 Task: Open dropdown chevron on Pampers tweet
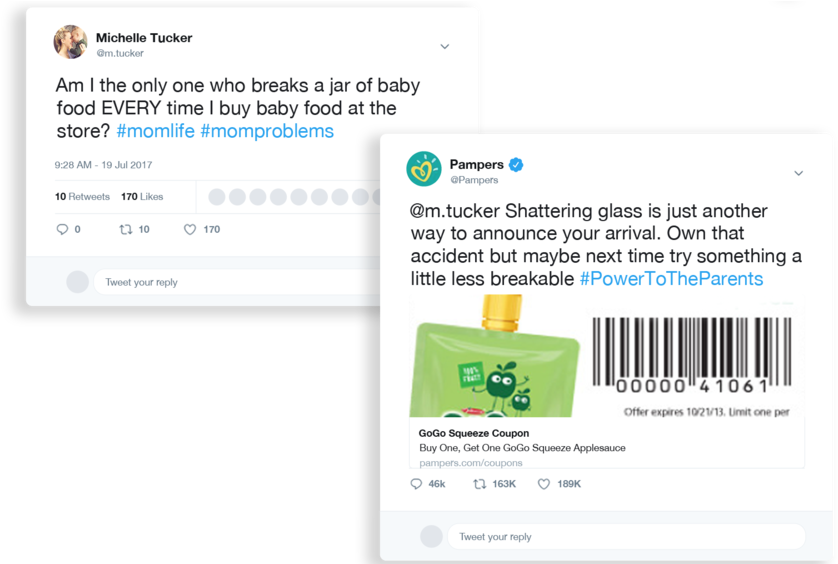click(x=798, y=173)
